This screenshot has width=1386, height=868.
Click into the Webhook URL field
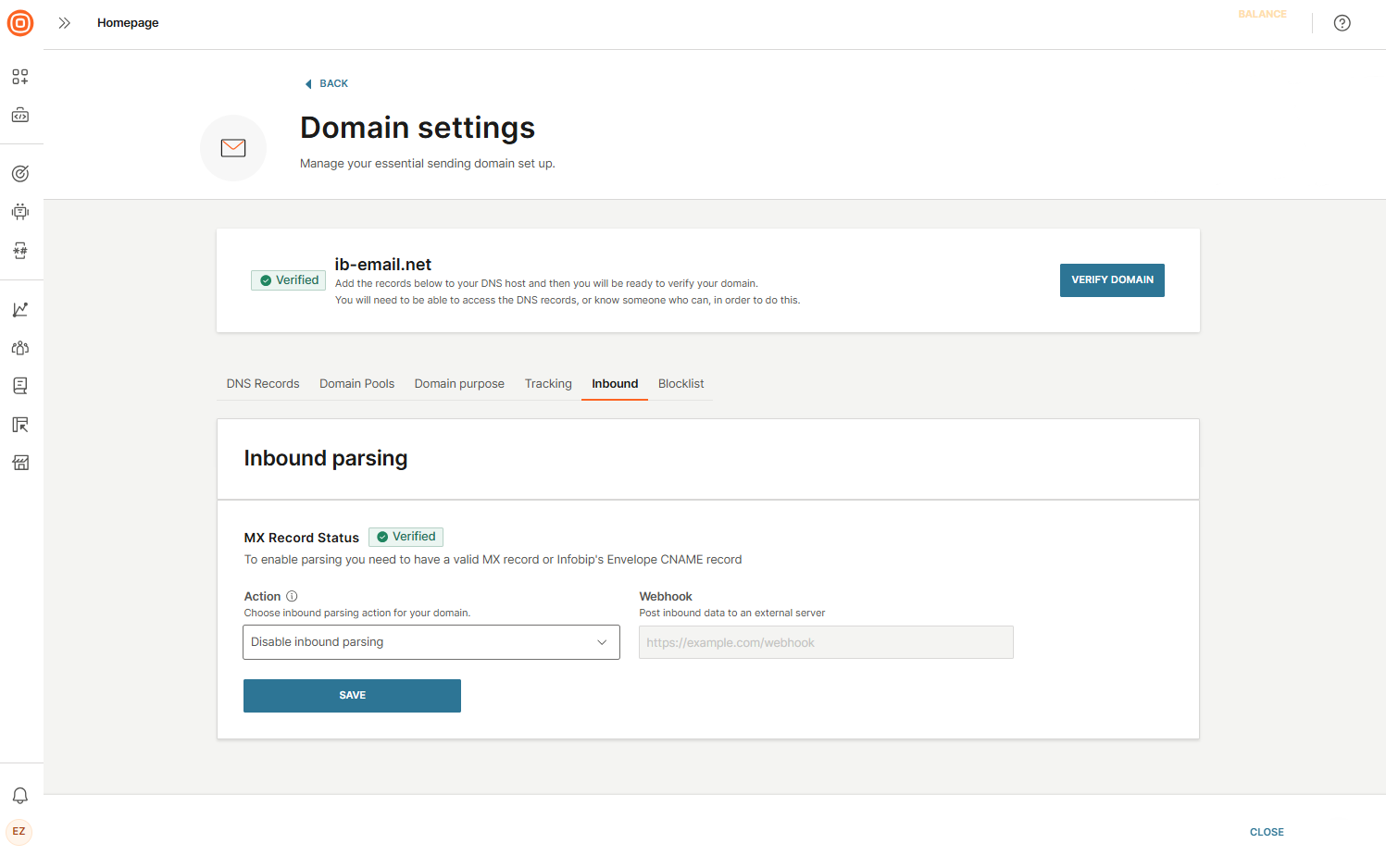tap(826, 642)
